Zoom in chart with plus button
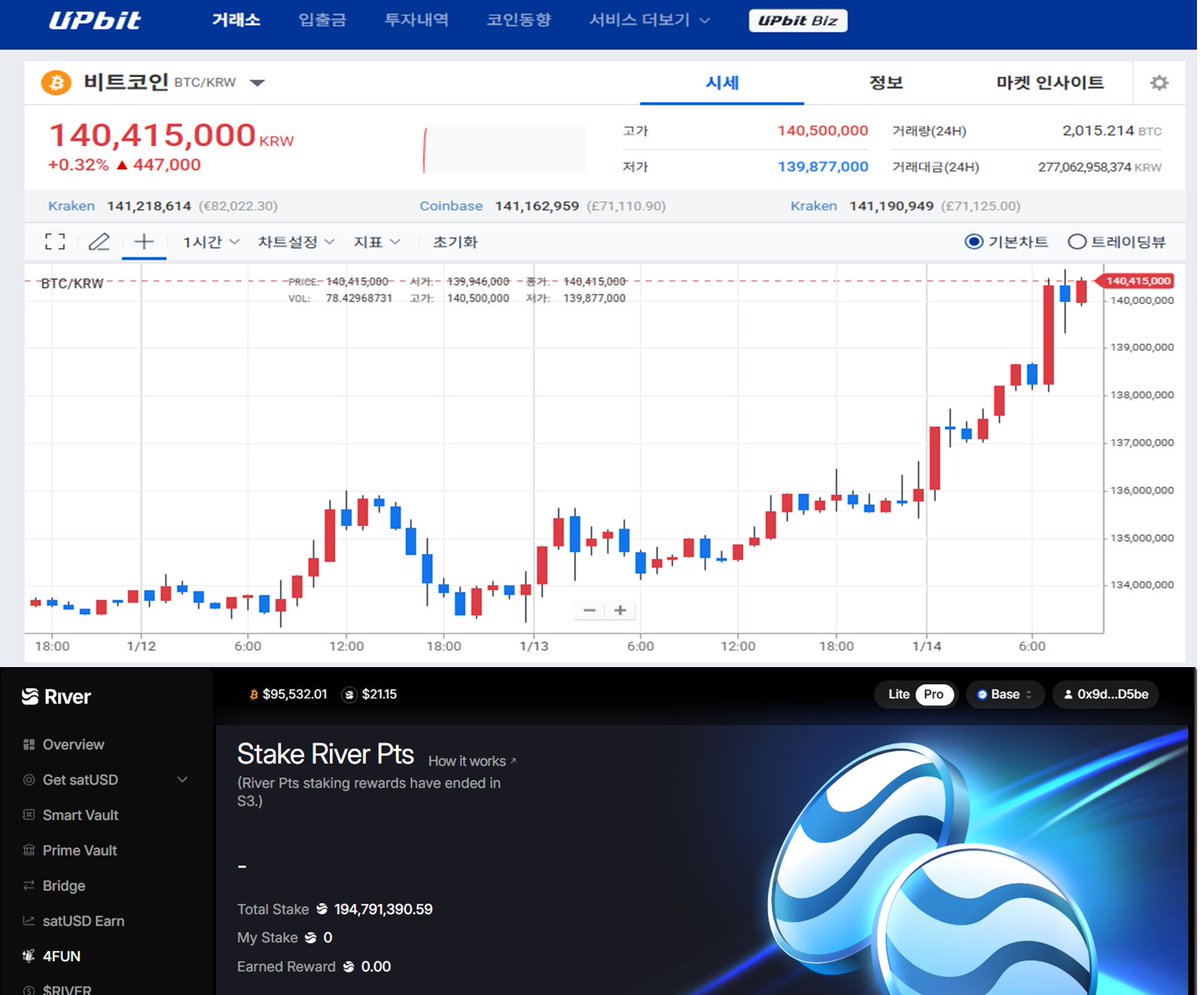Image resolution: width=1200 pixels, height=995 pixels. pos(620,610)
